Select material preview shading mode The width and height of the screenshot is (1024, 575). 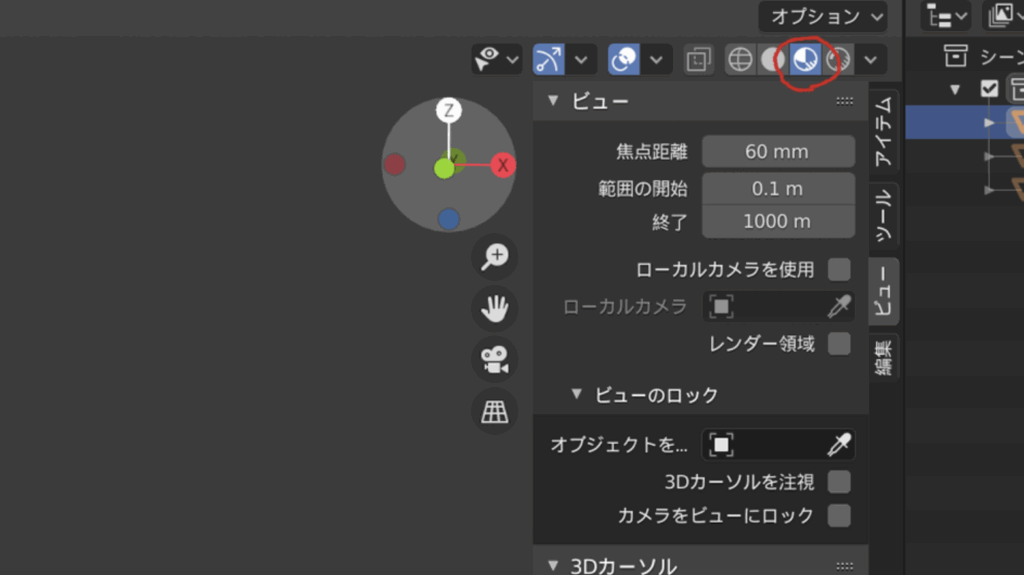[x=805, y=60]
